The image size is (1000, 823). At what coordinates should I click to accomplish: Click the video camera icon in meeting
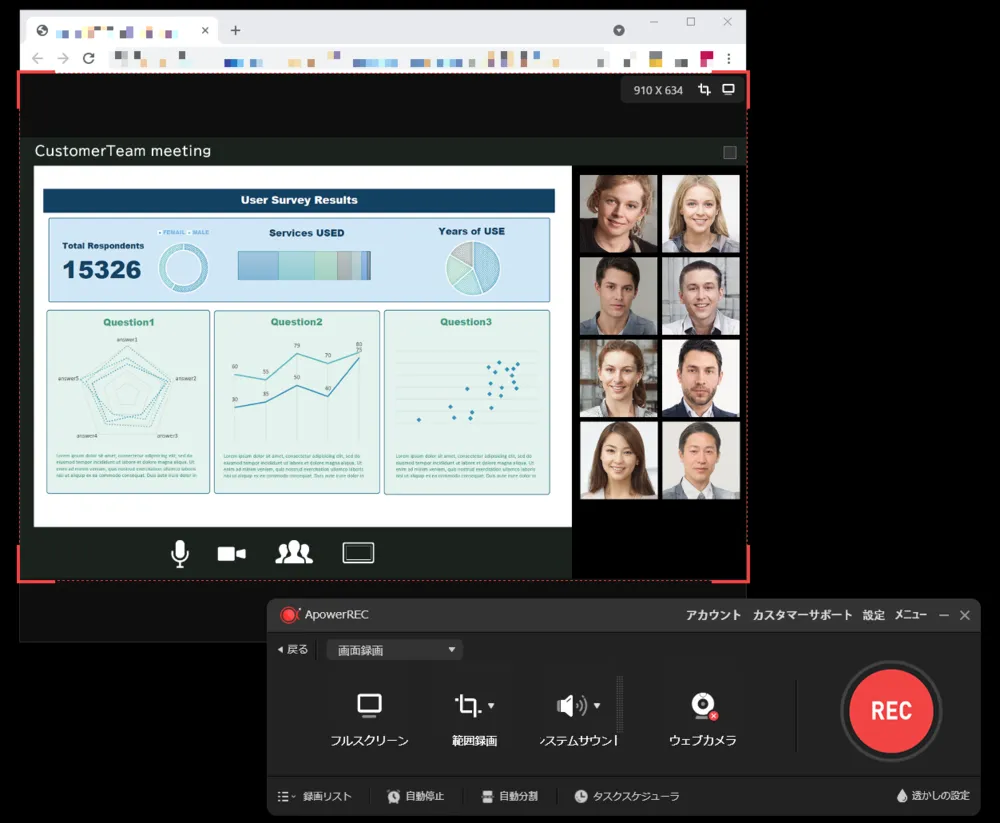pos(231,554)
